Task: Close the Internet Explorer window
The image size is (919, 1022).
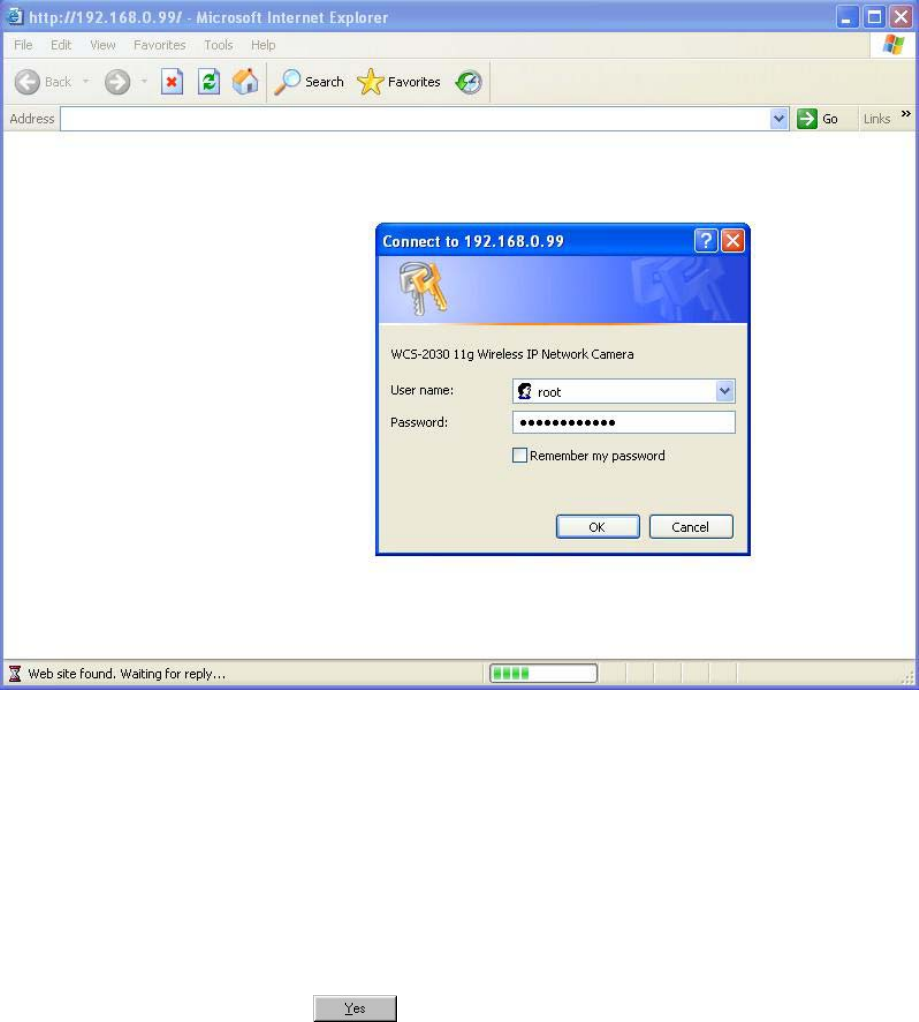Action: coord(901,17)
